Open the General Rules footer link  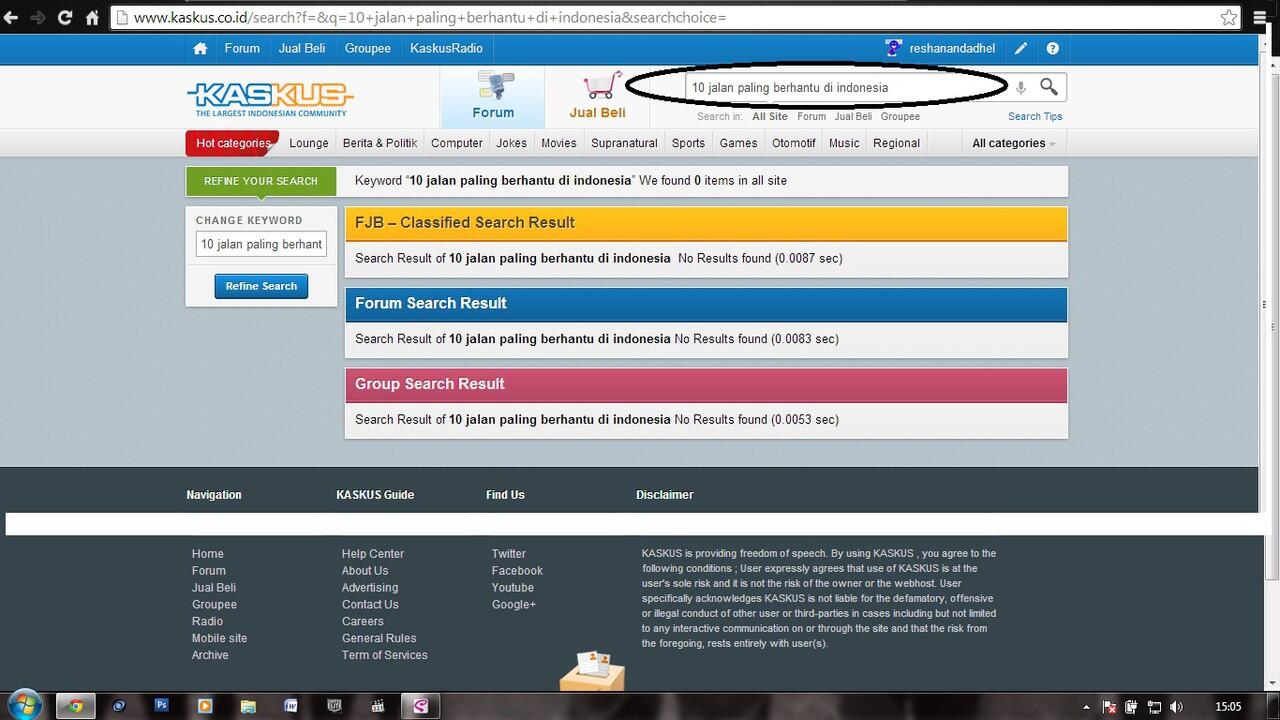[x=379, y=638]
